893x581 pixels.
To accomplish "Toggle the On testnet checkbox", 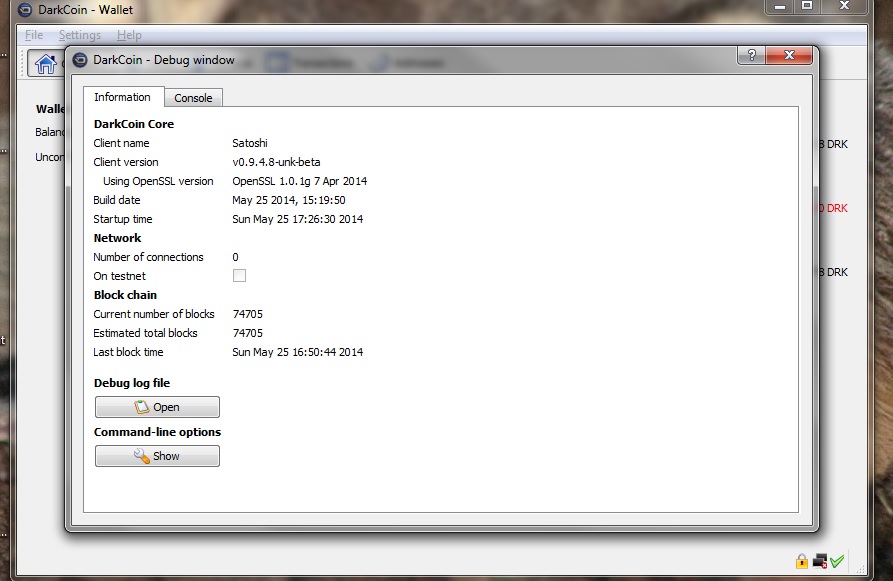I will (239, 276).
